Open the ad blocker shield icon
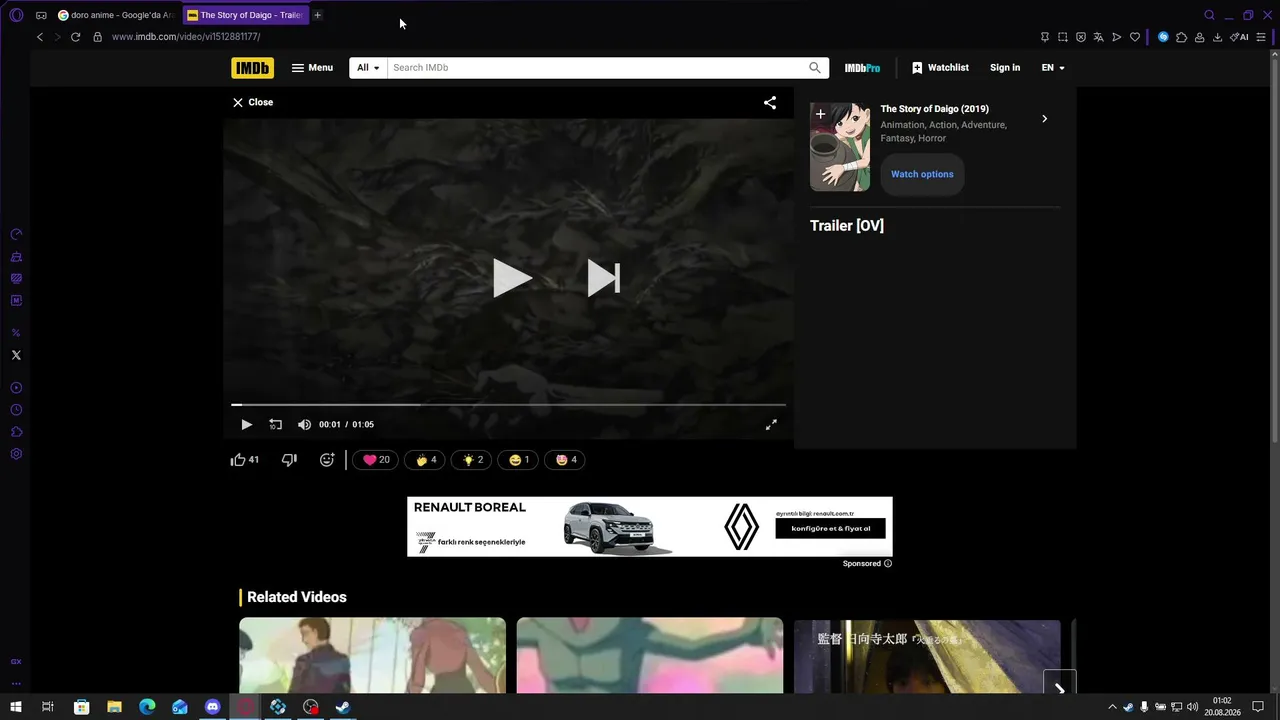The image size is (1280, 720). [1081, 37]
